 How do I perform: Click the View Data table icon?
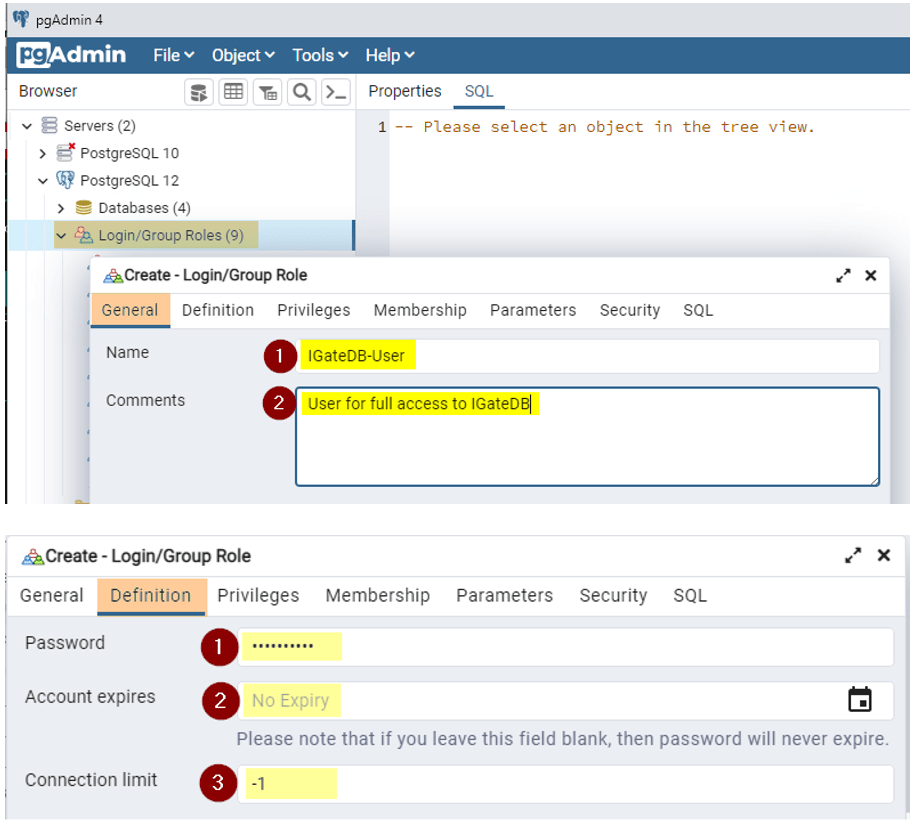point(233,92)
